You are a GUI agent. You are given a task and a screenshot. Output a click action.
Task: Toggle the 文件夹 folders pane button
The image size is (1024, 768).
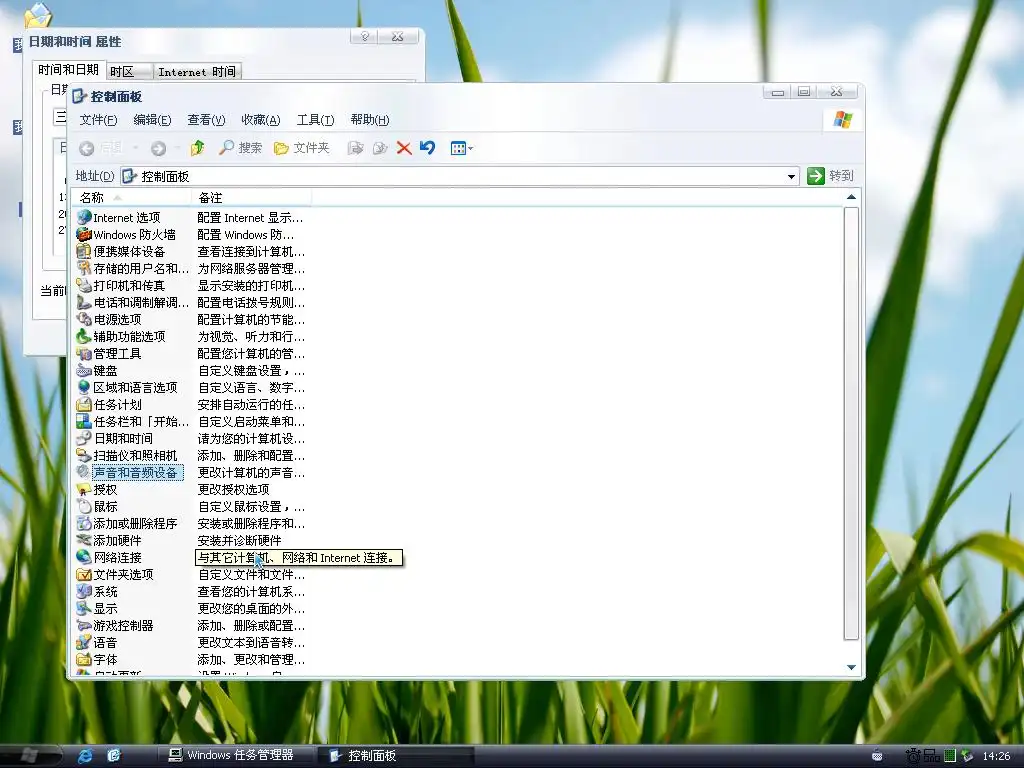pyautogui.click(x=302, y=148)
